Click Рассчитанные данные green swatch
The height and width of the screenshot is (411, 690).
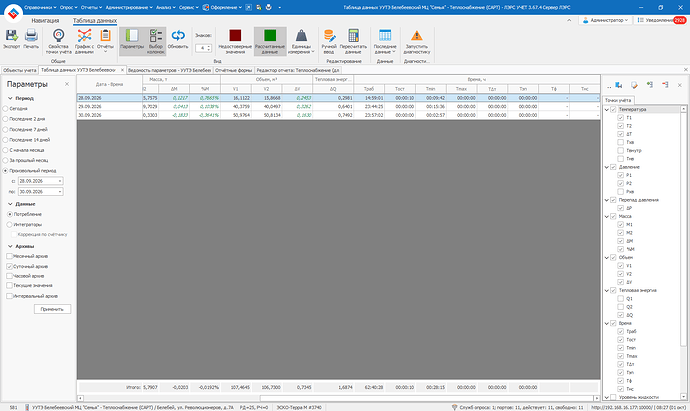[x=270, y=35]
